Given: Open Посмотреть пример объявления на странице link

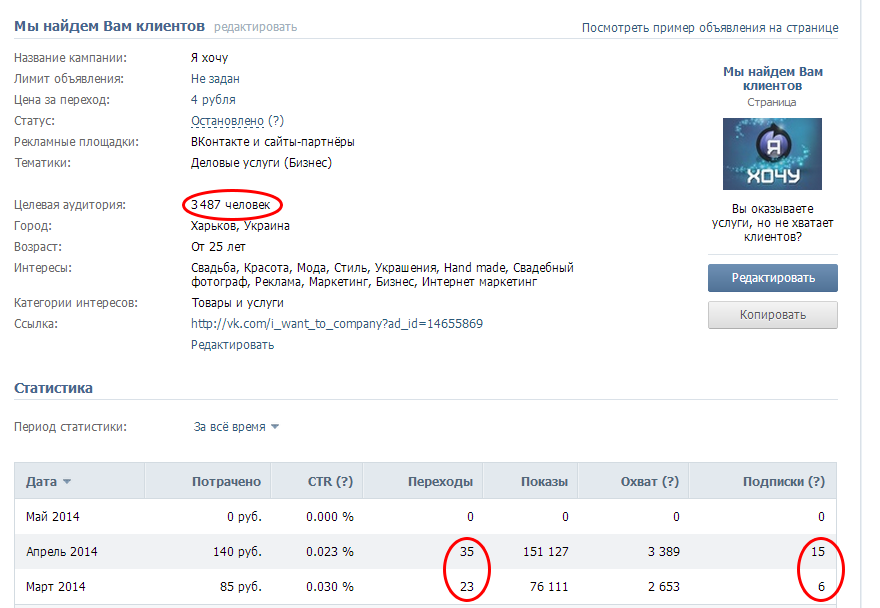Looking at the screenshot, I should [710, 28].
